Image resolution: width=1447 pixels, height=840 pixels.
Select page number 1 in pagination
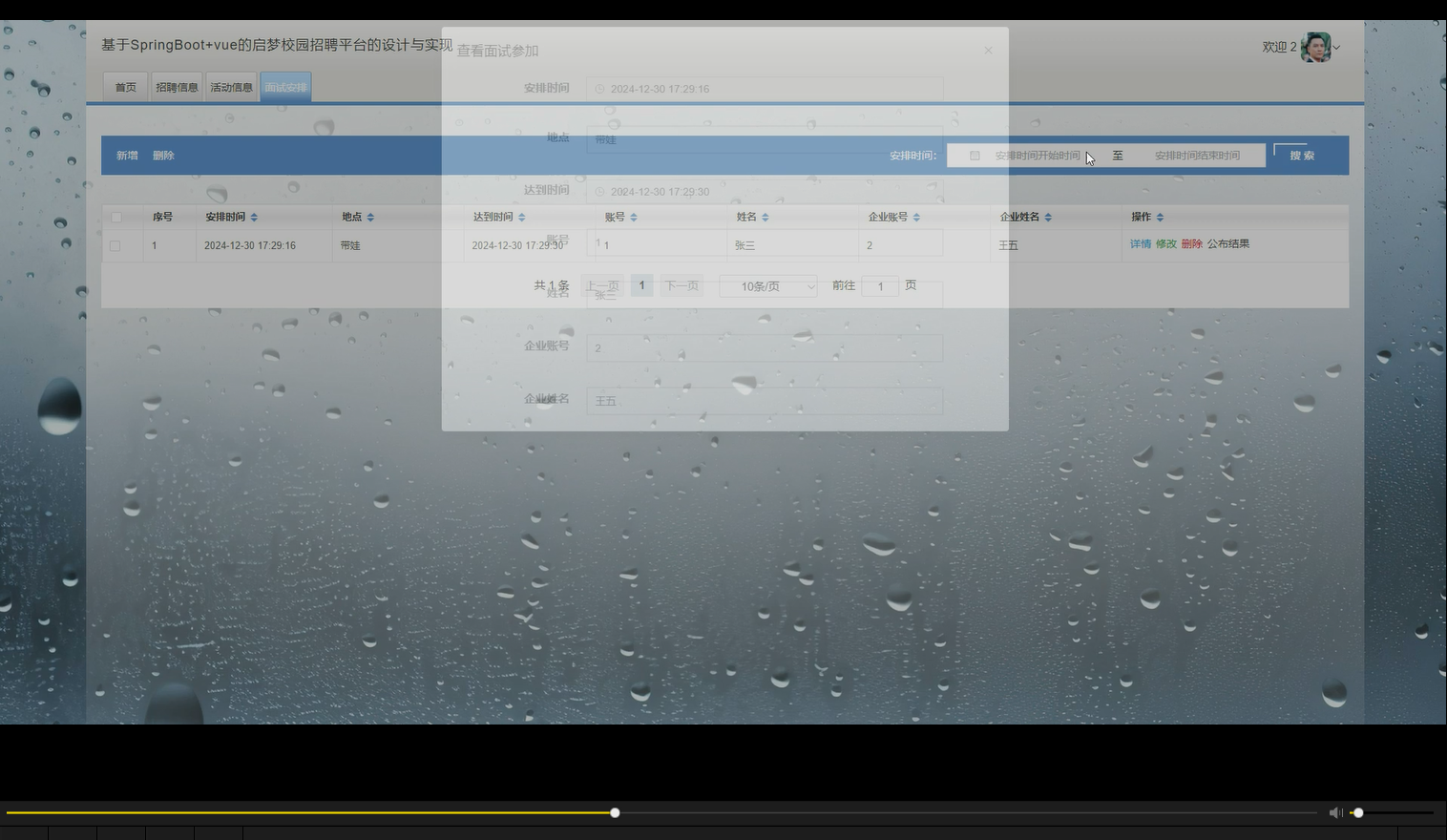[x=642, y=285]
